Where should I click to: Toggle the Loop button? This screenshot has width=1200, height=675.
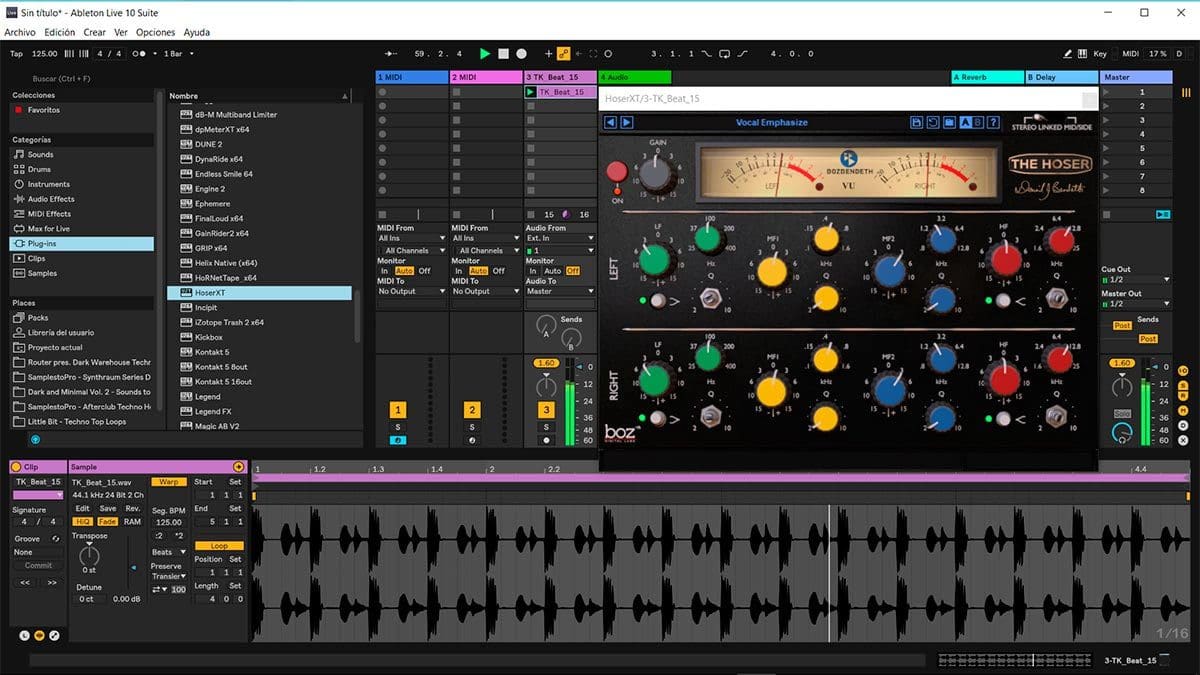pos(219,546)
